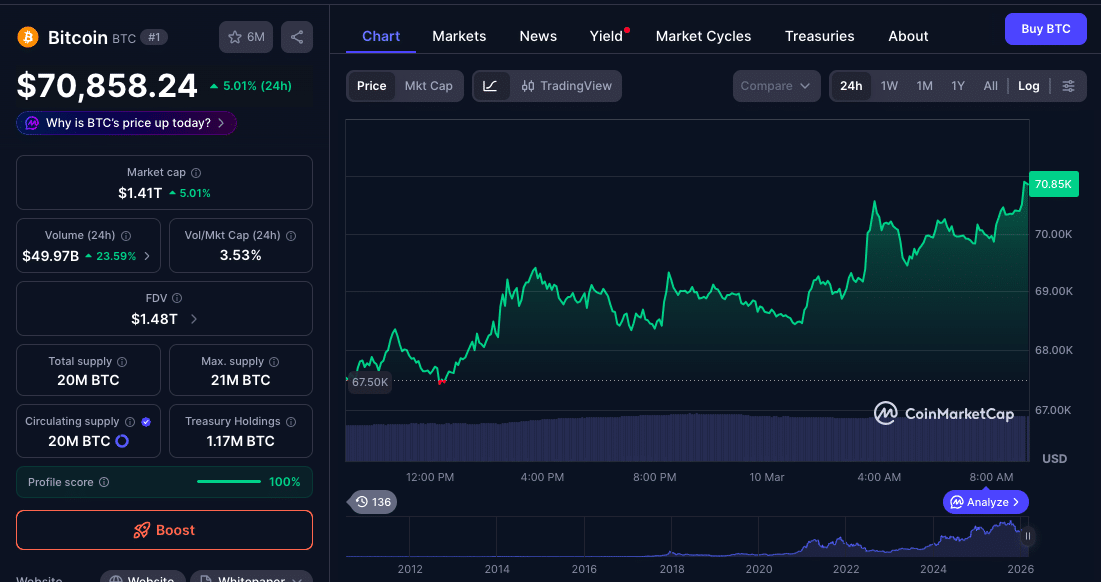Select Mkt Cap chart mode
Image resolution: width=1101 pixels, height=582 pixels.
coord(428,86)
